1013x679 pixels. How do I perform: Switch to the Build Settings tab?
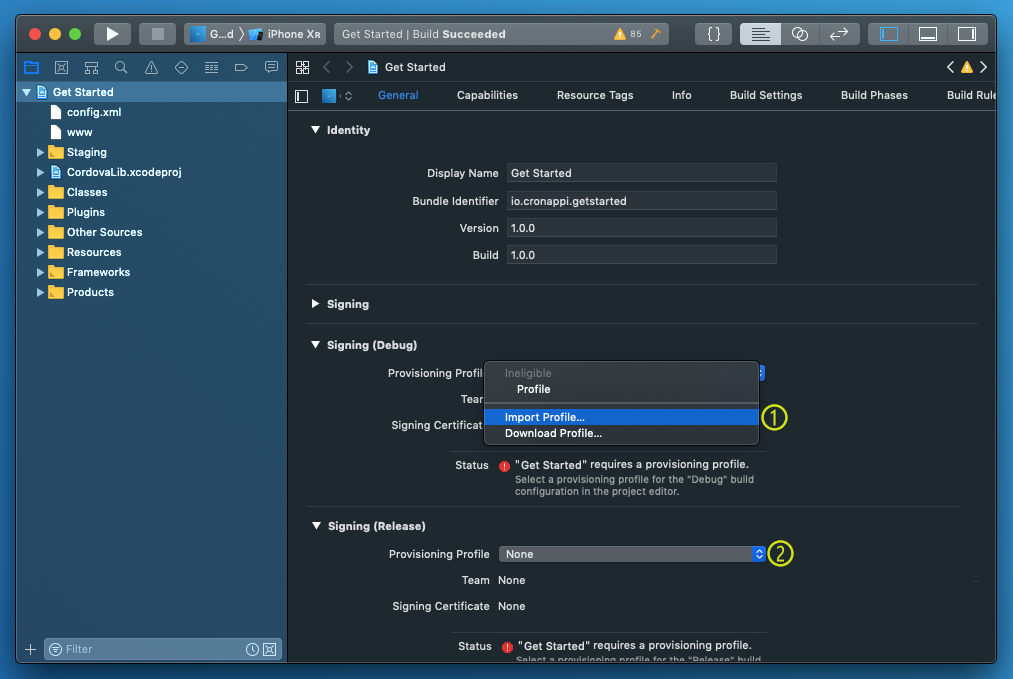pos(766,96)
